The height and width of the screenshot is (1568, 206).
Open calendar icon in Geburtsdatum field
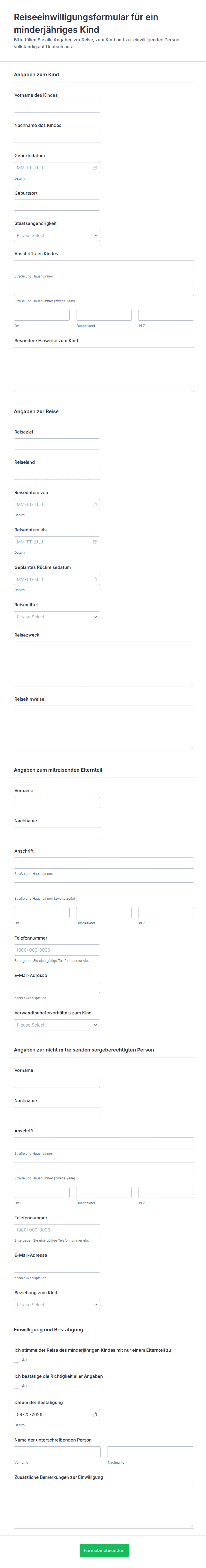pyautogui.click(x=95, y=167)
